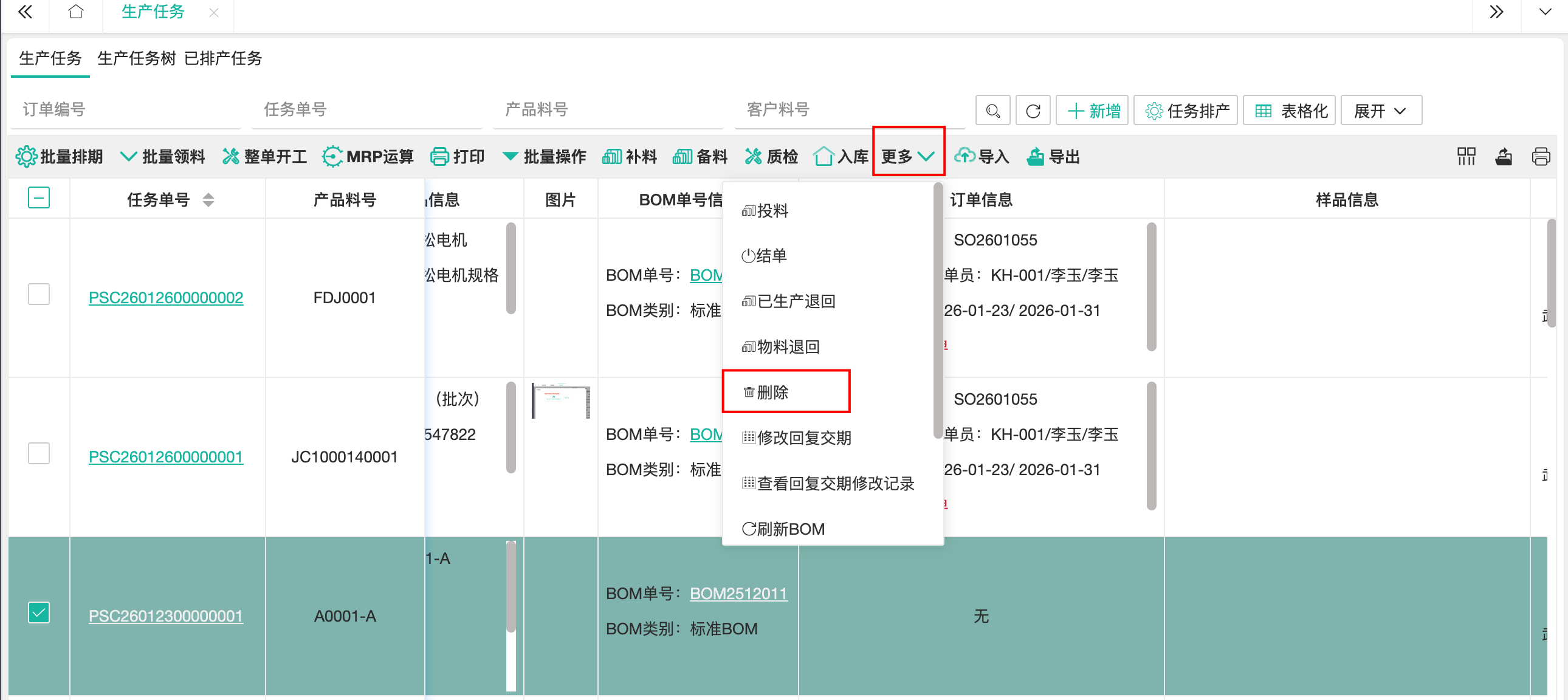1568x700 pixels.
Task: Switch to the 生产任务树 tab
Action: point(136,58)
